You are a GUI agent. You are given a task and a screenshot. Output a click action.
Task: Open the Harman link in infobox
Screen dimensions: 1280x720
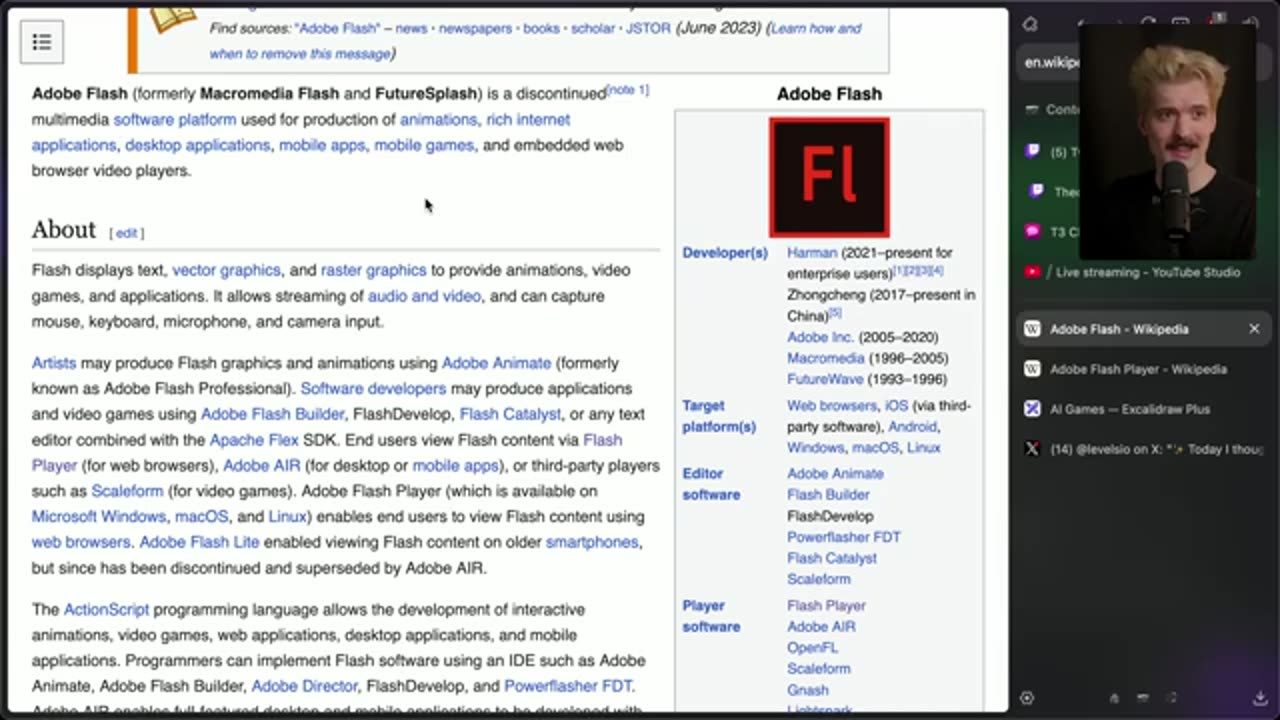tap(812, 253)
